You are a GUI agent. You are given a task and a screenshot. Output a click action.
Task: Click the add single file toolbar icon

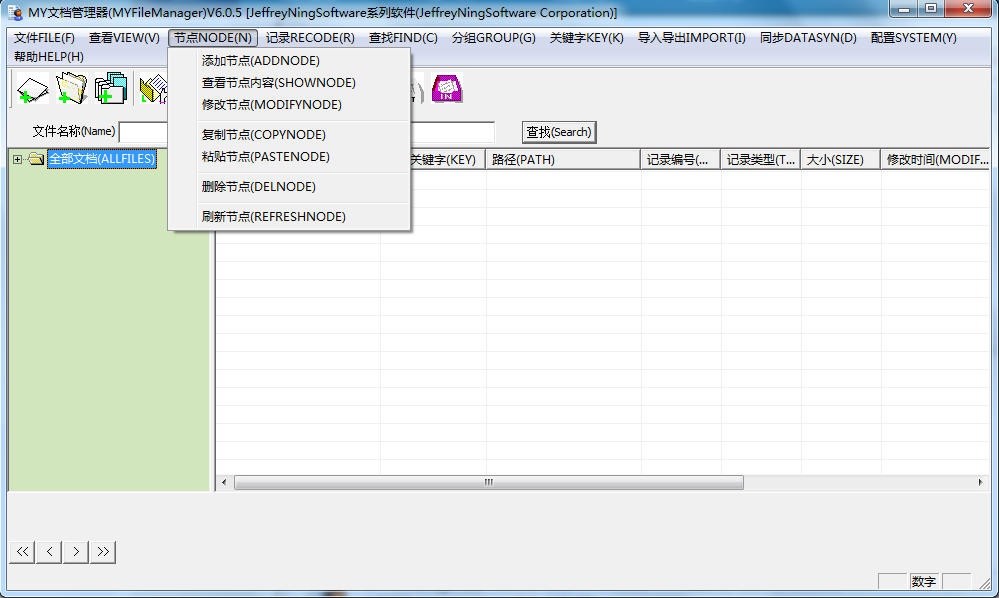[32, 89]
